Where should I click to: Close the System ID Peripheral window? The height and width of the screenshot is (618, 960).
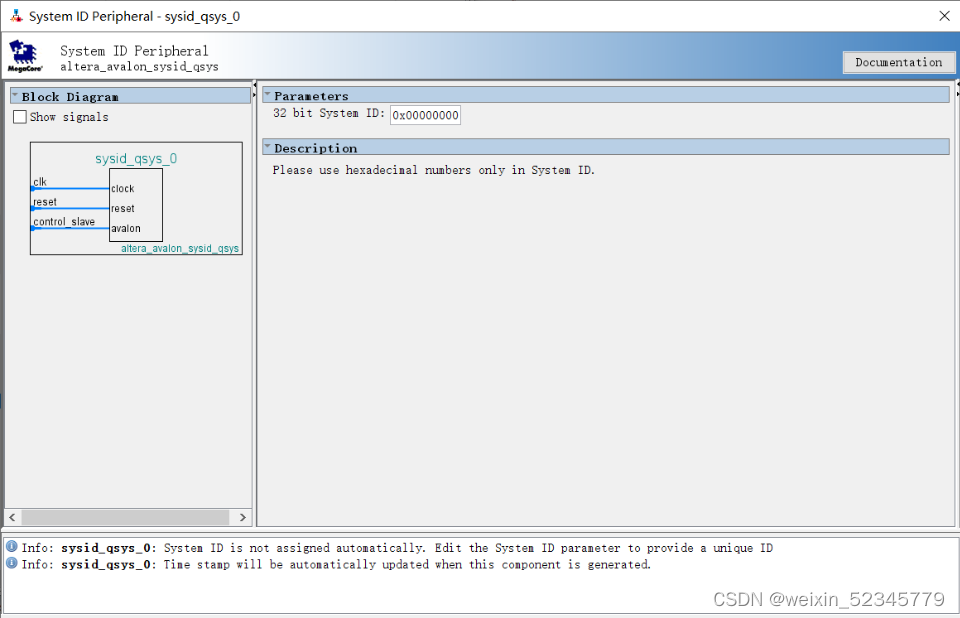[944, 16]
